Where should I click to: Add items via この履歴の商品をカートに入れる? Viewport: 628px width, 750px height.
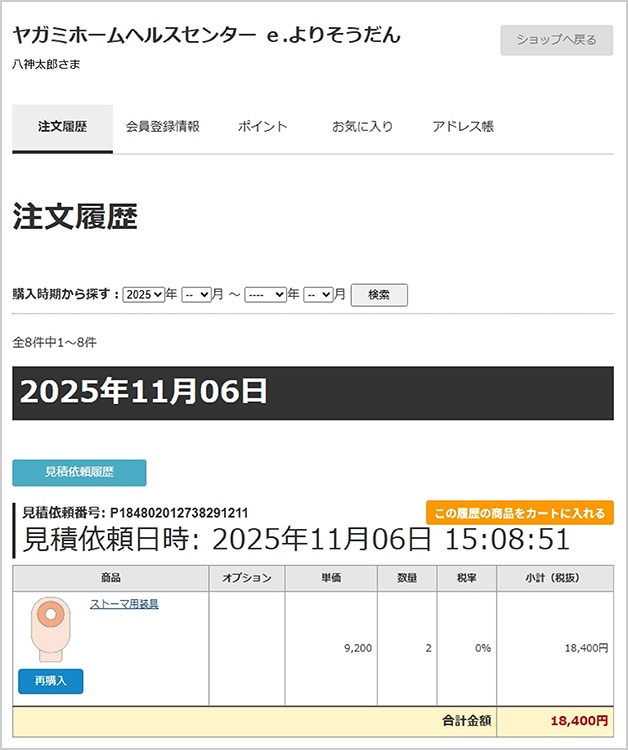tap(519, 513)
